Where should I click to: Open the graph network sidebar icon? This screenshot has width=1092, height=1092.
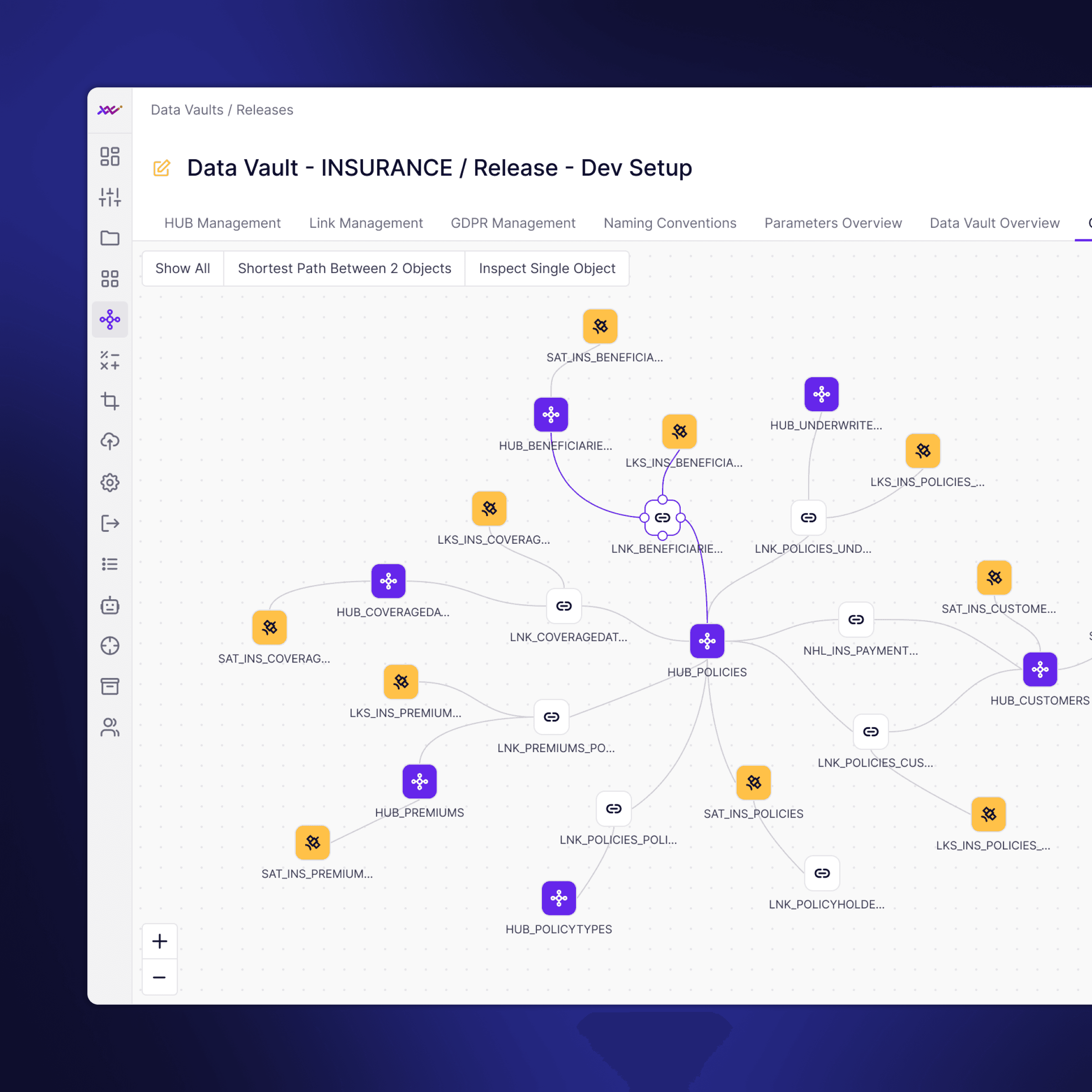[110, 319]
